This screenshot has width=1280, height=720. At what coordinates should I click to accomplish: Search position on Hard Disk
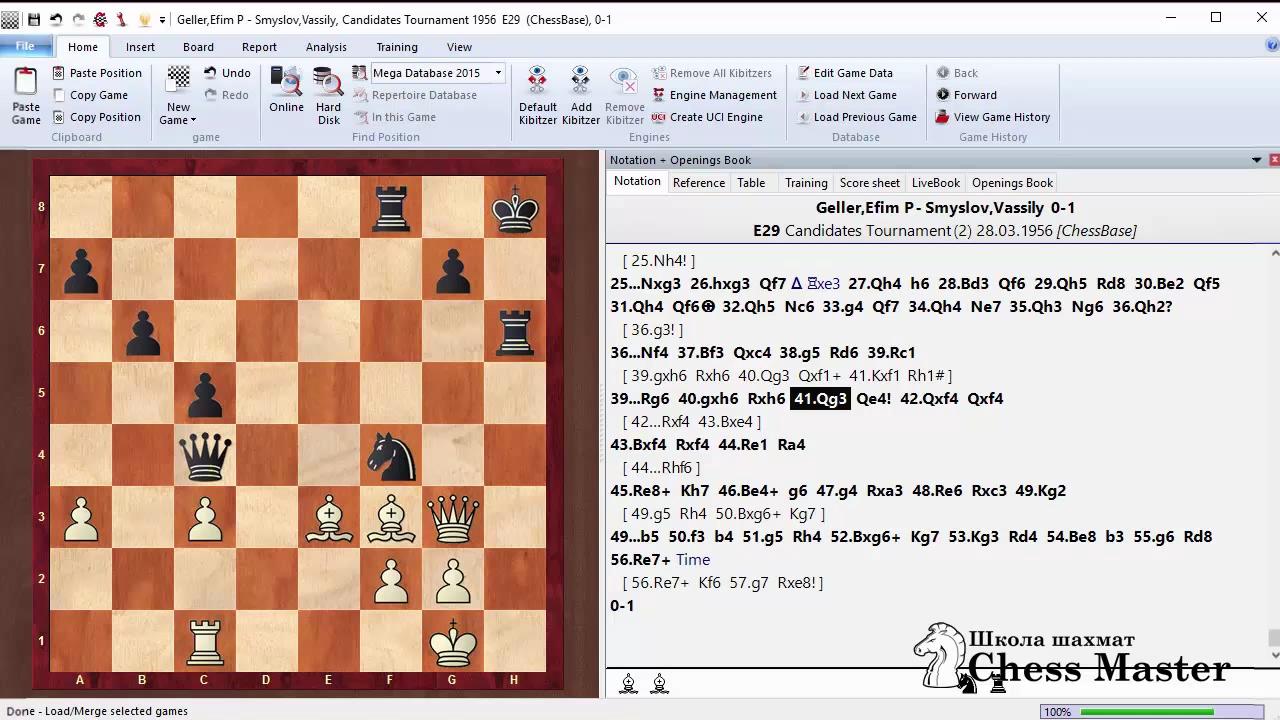point(328,85)
